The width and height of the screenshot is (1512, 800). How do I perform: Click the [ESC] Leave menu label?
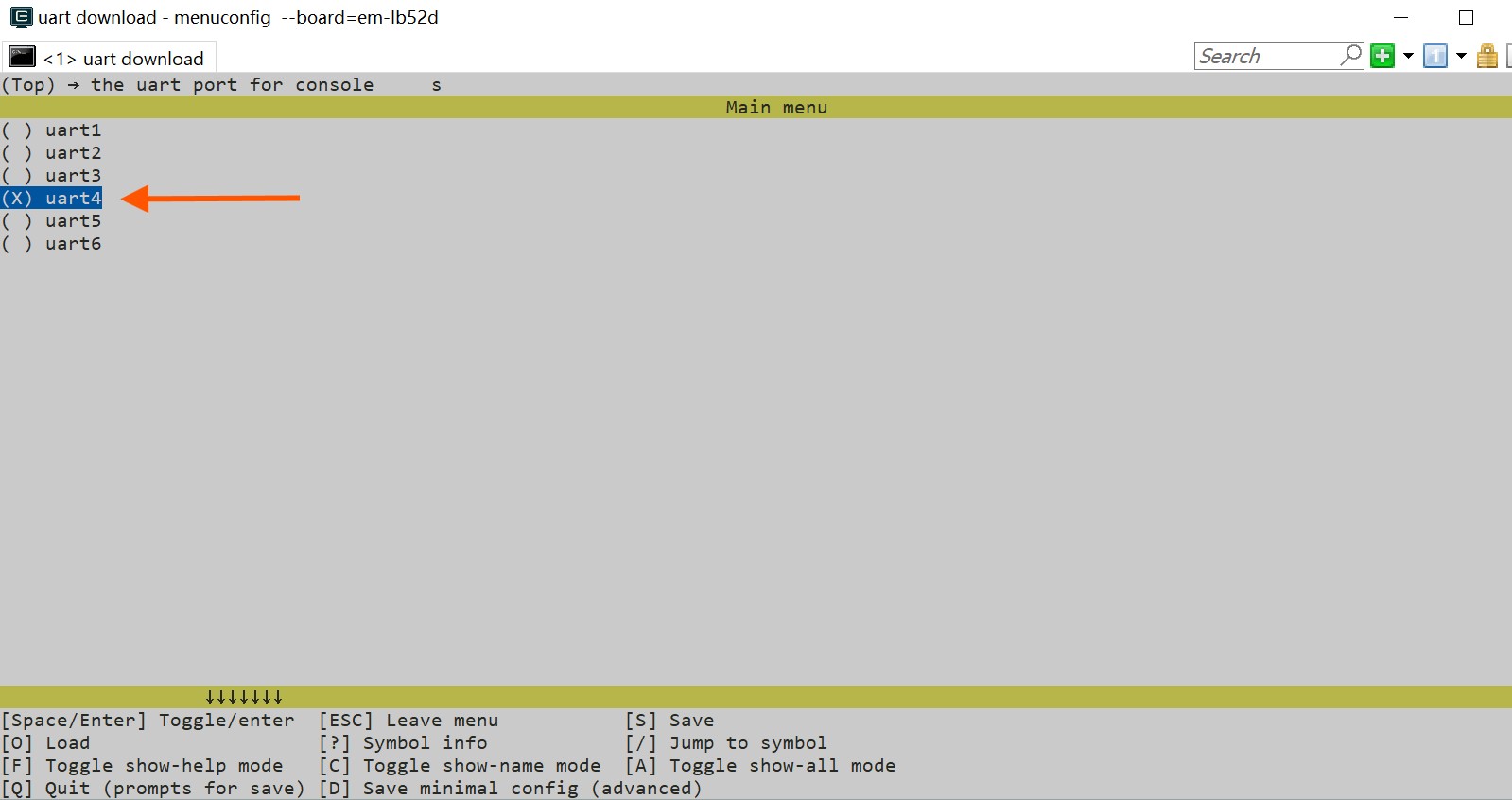[x=408, y=721]
